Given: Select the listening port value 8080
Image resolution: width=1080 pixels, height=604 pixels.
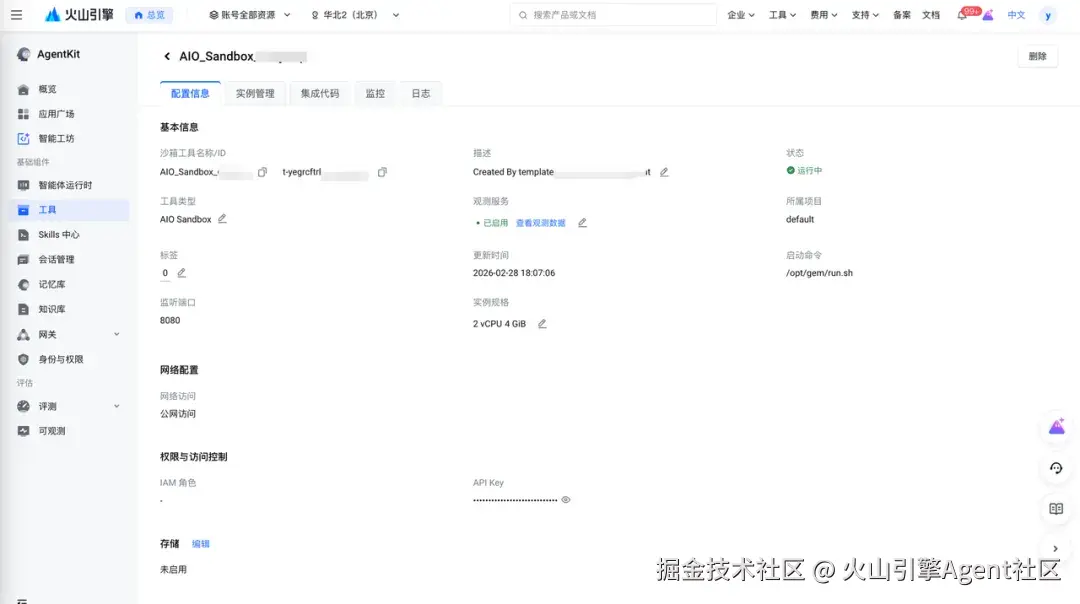Looking at the screenshot, I should coord(170,320).
